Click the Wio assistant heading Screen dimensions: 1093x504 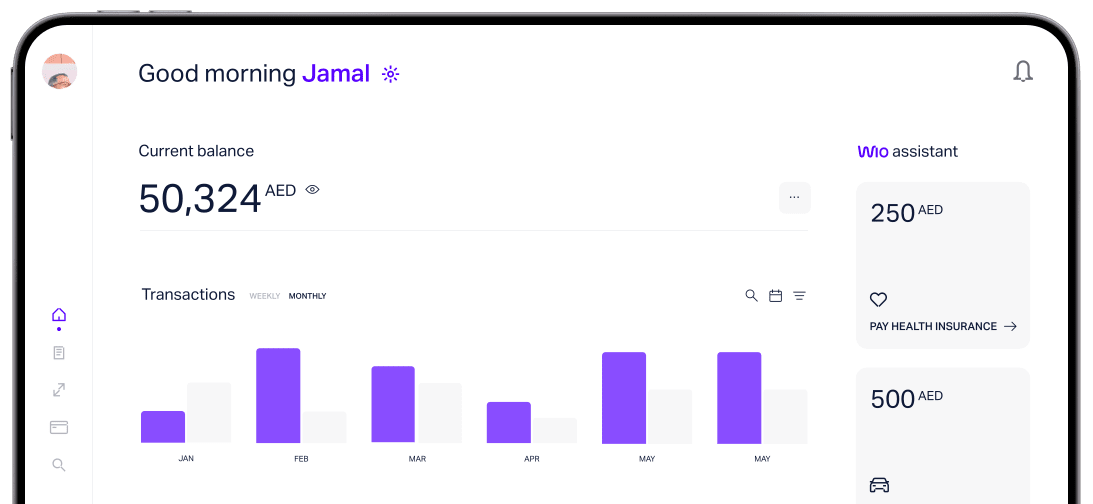point(908,151)
